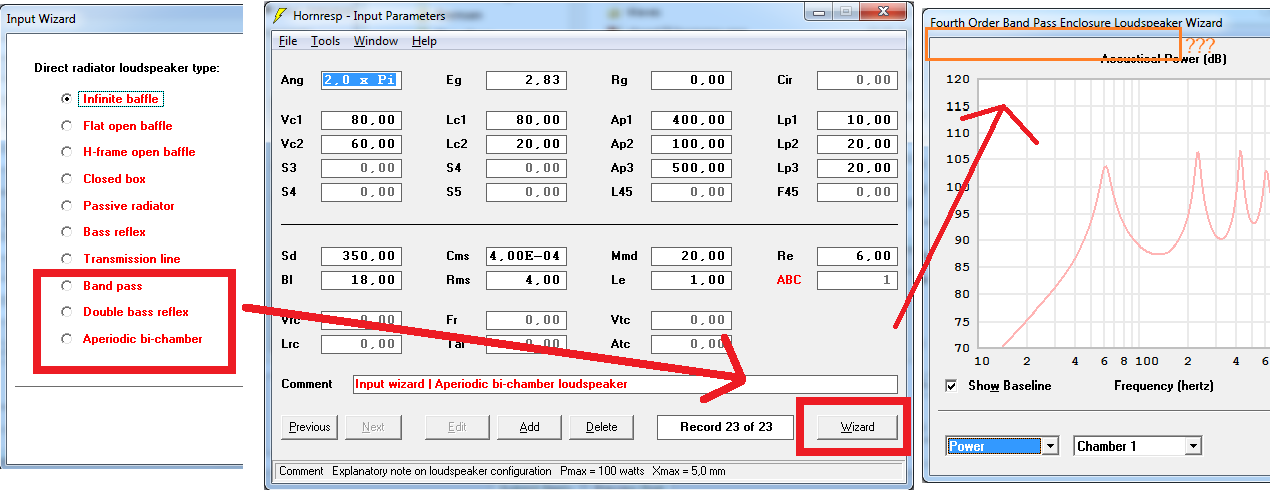Viewport: 1270px width, 490px height.
Task: Click the Eg field with 2,83
Action: click(526, 80)
